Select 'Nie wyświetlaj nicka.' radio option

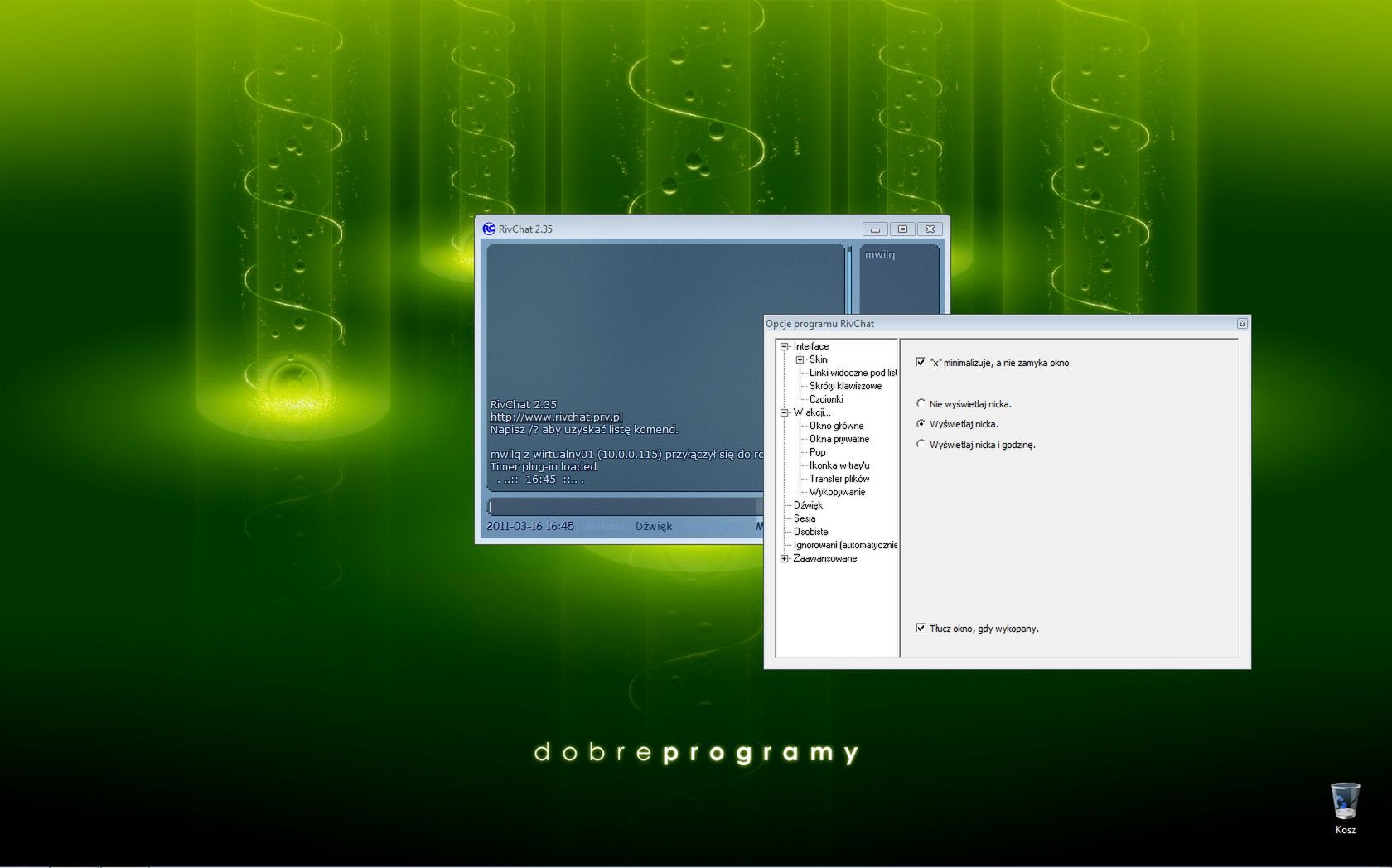[921, 403]
